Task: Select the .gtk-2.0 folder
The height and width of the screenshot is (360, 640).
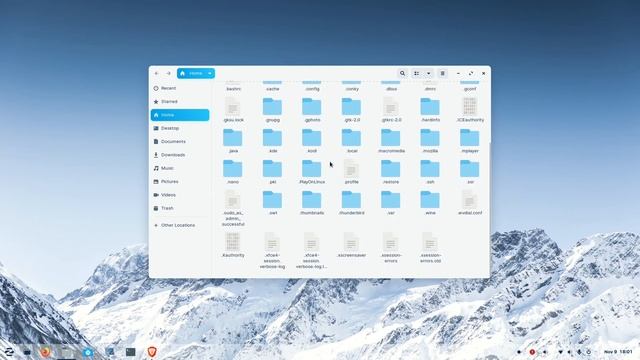Action: pyautogui.click(x=351, y=107)
